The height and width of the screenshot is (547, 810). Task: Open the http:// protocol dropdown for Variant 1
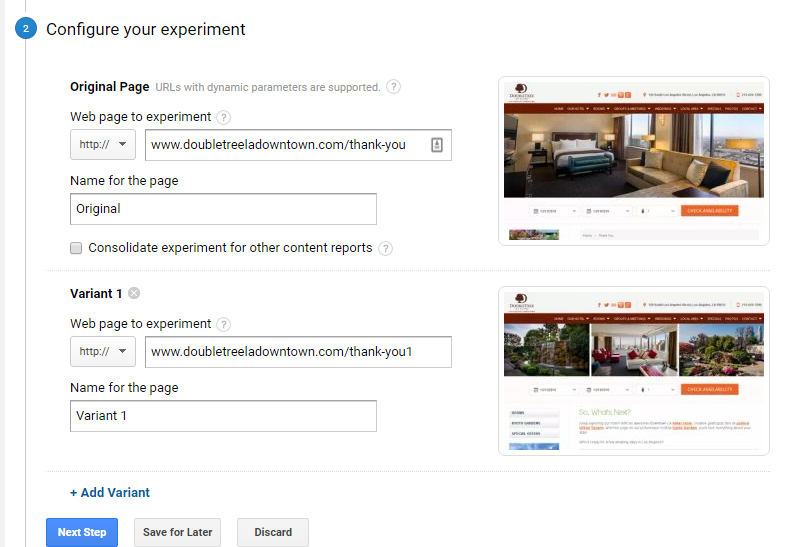[103, 352]
